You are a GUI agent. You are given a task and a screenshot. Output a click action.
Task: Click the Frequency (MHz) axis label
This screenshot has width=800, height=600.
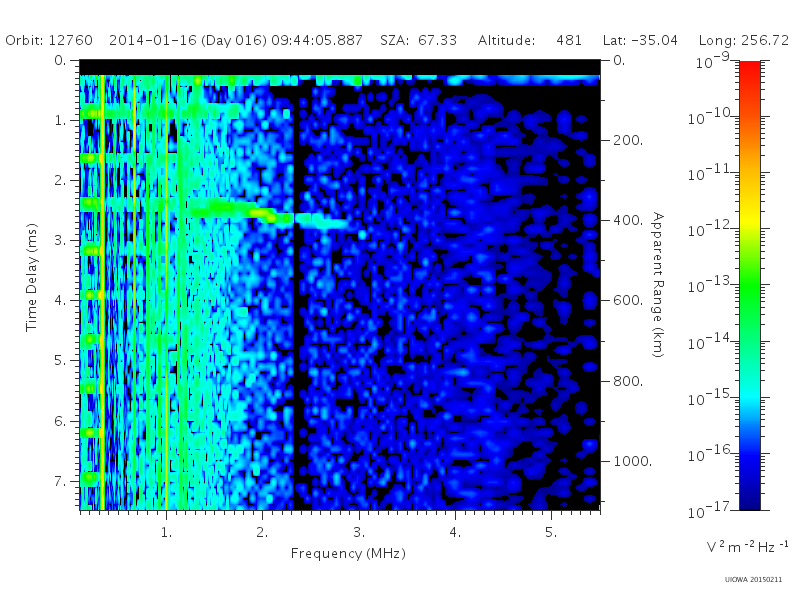[x=348, y=554]
